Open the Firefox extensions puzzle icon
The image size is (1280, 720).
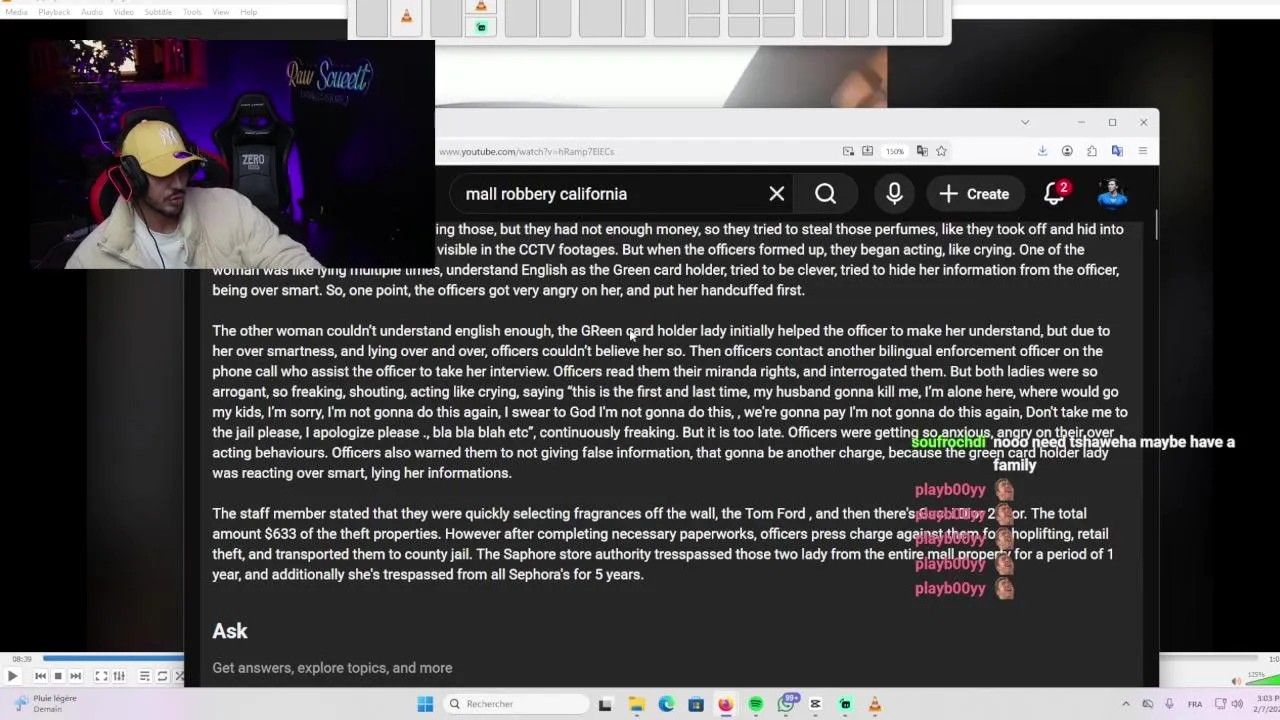point(1092,151)
